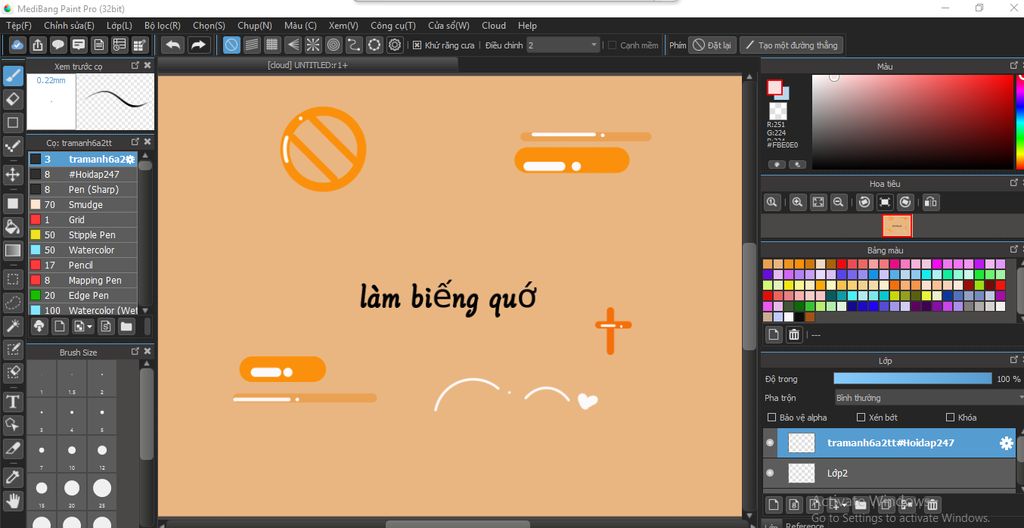
Task: Select the Watercolor brush with size 50
Action: 83,250
